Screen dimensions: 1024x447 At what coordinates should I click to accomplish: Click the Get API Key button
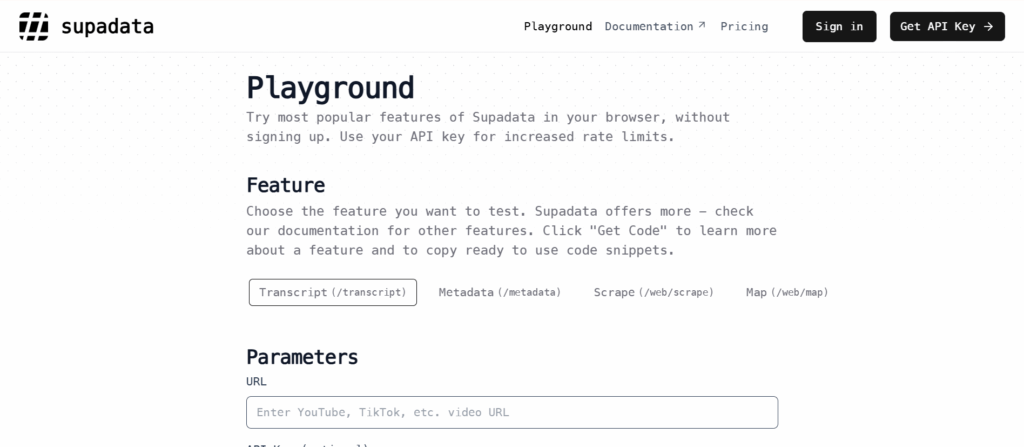coord(947,27)
